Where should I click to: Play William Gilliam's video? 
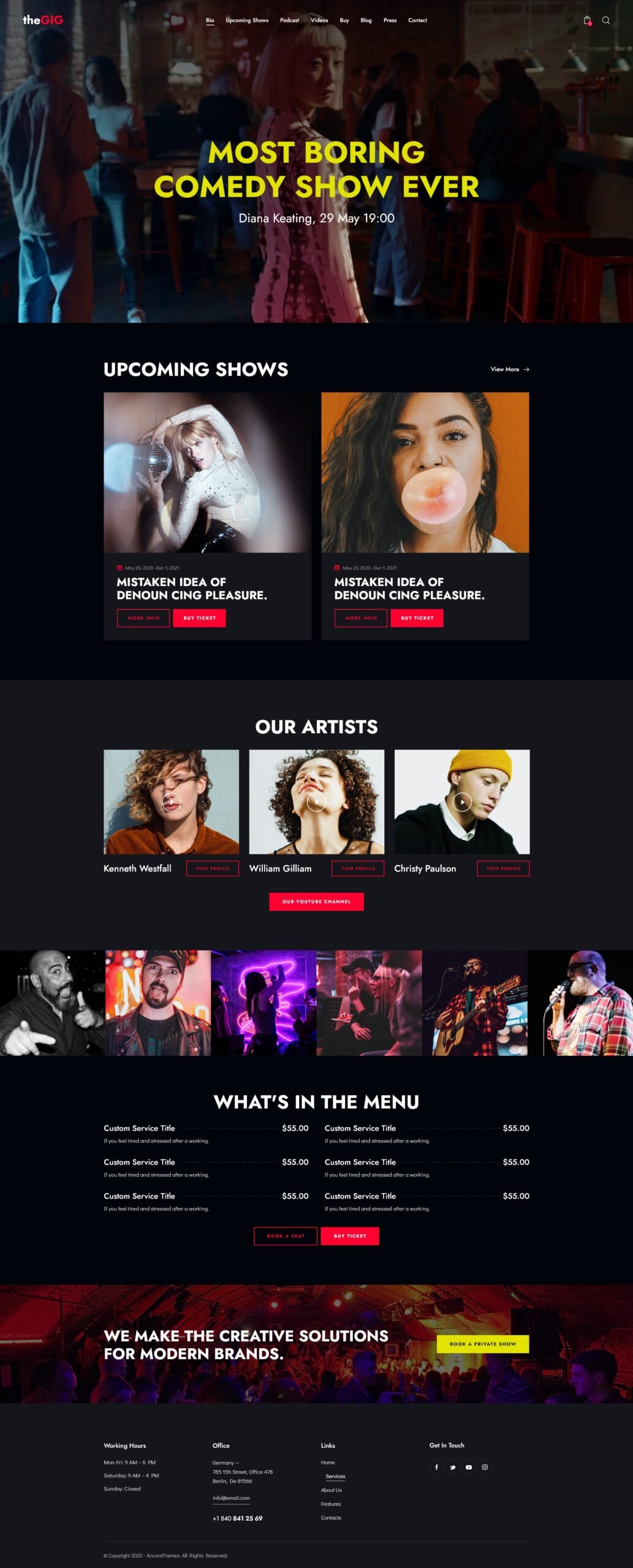pyautogui.click(x=316, y=801)
